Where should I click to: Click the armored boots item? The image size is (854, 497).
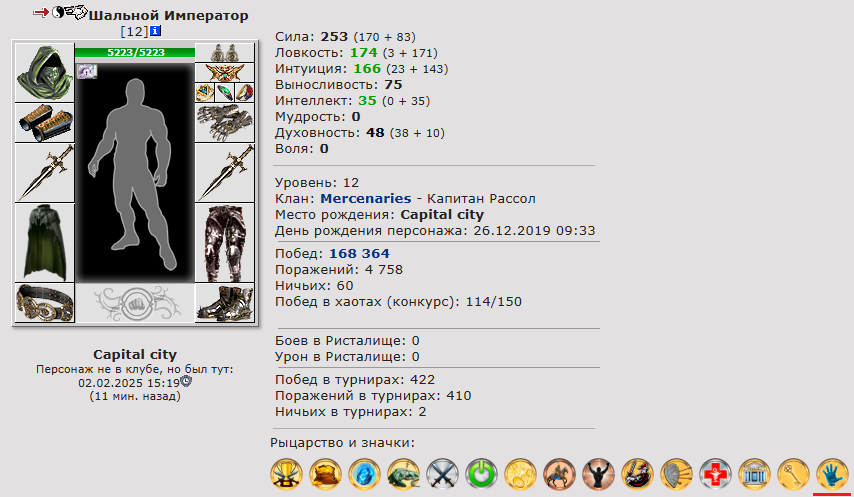click(x=224, y=303)
